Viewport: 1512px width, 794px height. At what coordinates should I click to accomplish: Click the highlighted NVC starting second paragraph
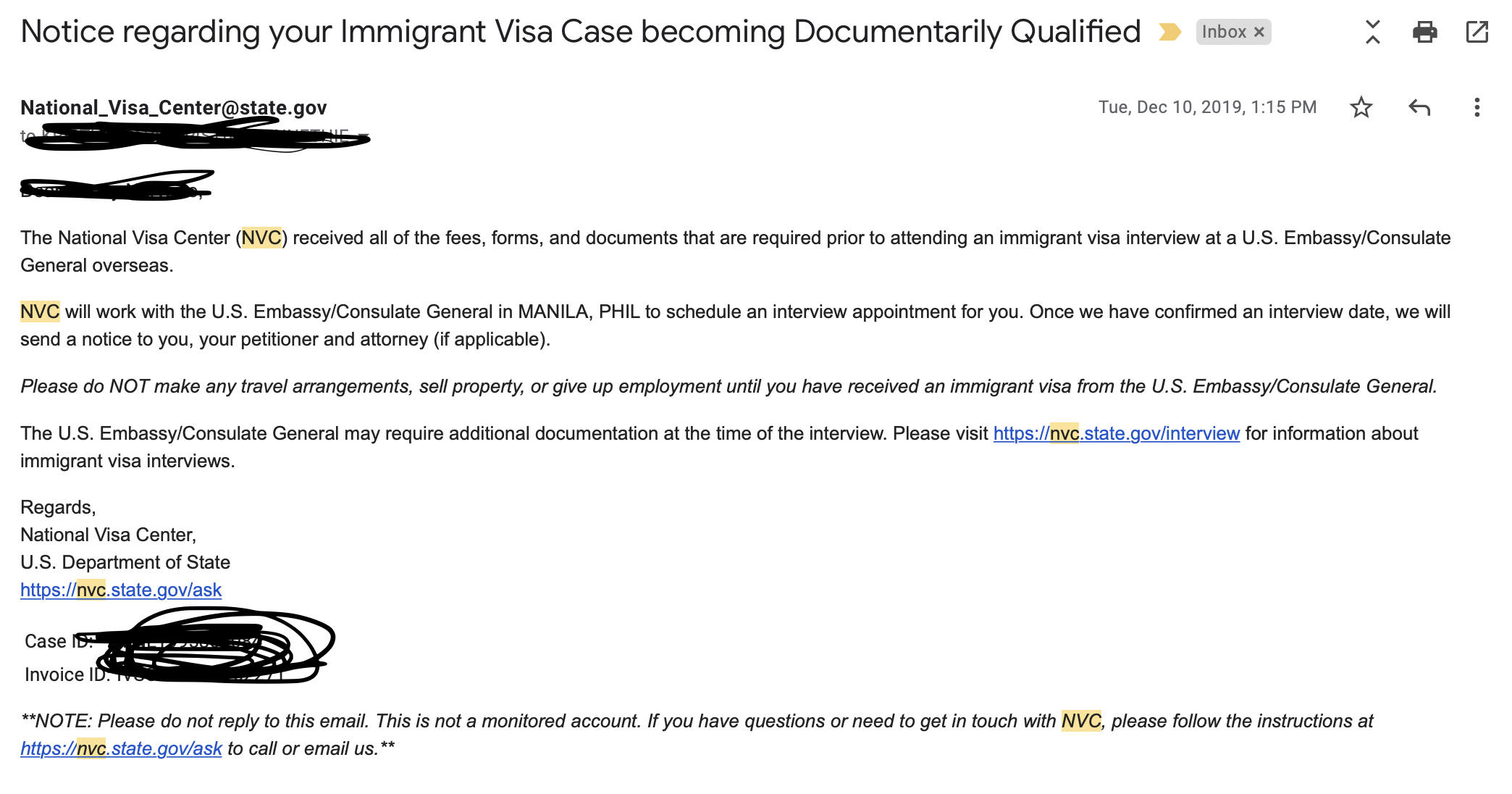click(40, 312)
